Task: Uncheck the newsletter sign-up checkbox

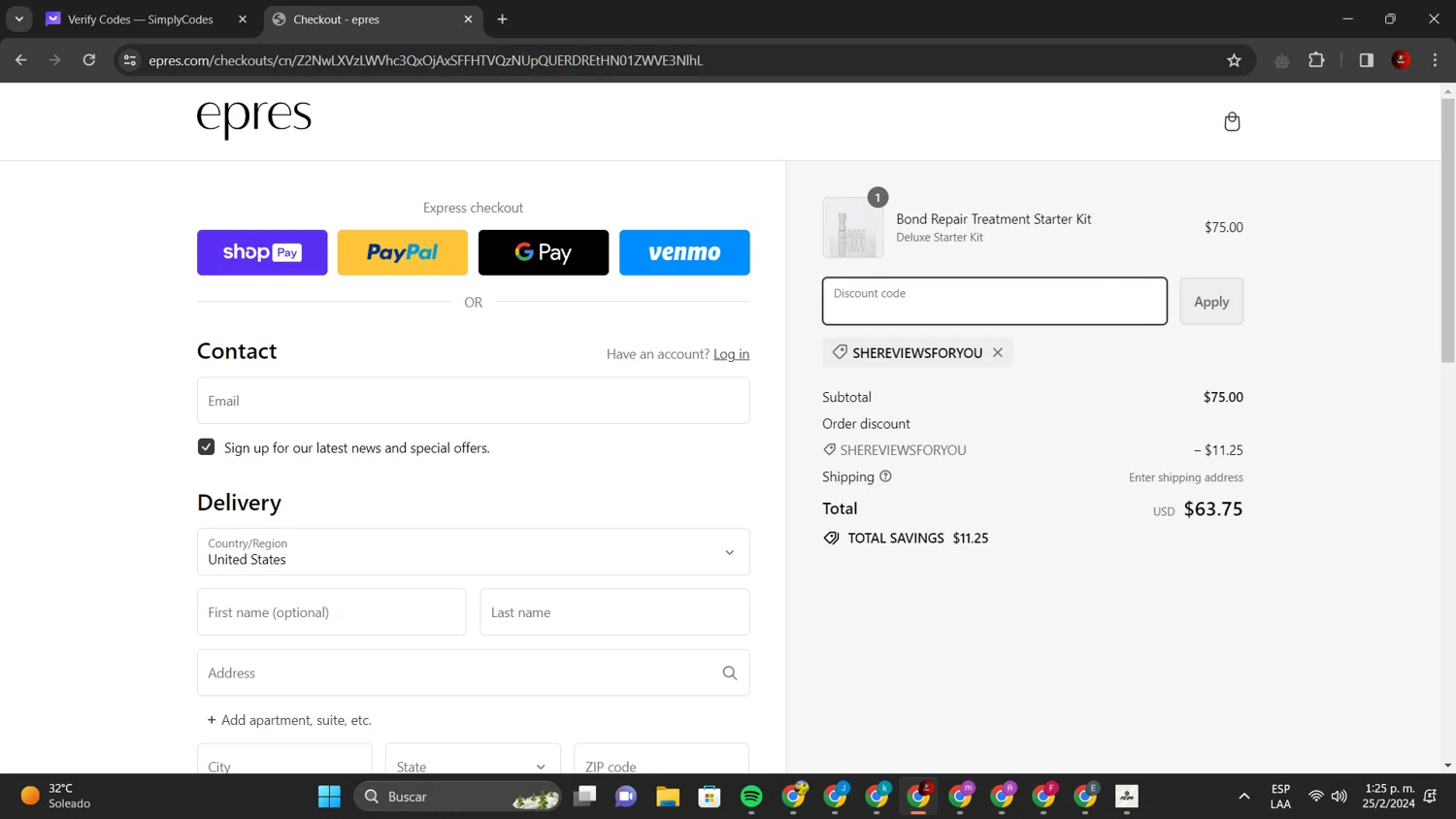Action: (206, 446)
